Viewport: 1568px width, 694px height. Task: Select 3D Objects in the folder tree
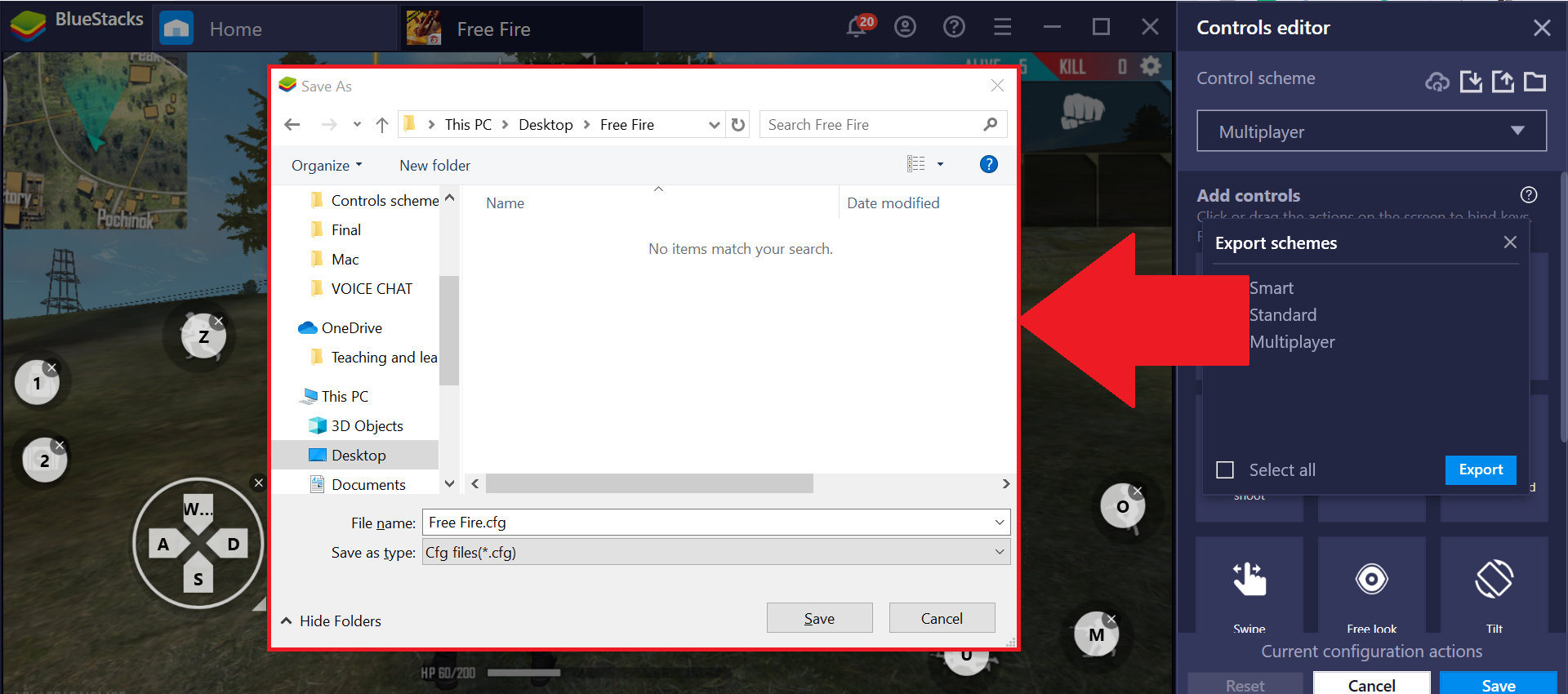click(356, 425)
